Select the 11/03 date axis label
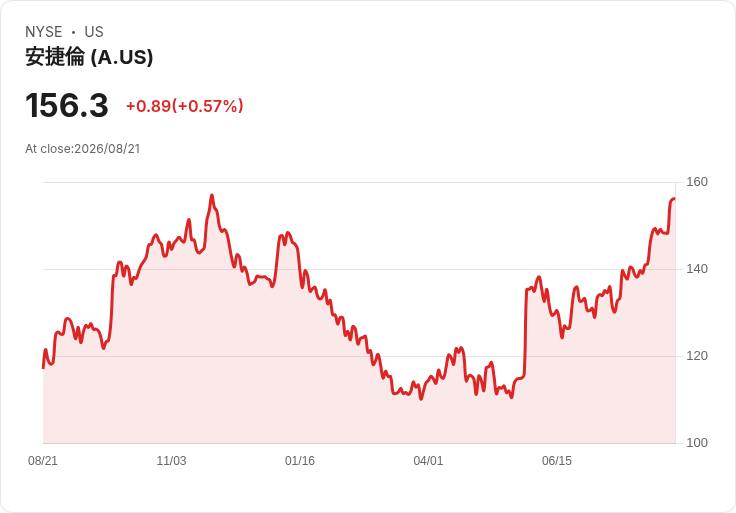736x513 pixels. point(171,461)
